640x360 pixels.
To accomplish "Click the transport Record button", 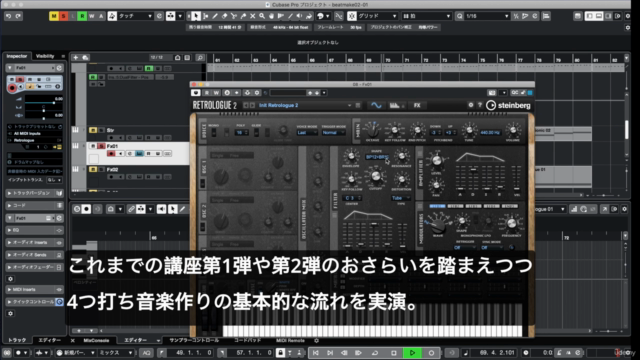I will [x=431, y=353].
